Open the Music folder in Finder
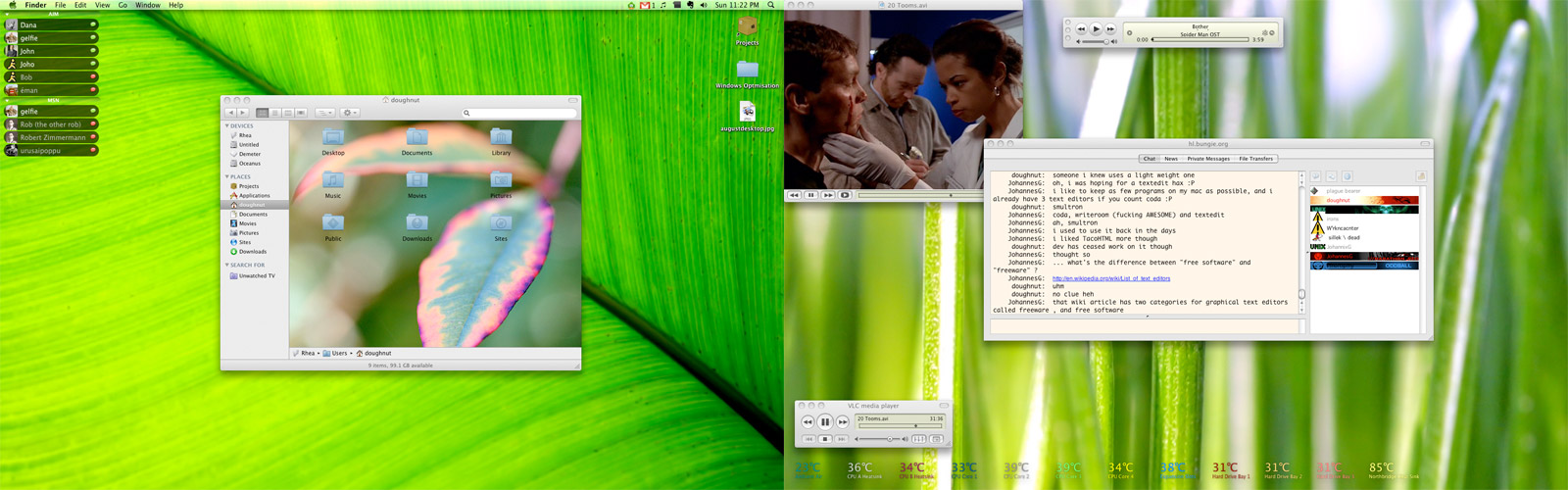The height and width of the screenshot is (490, 1568). tap(333, 181)
